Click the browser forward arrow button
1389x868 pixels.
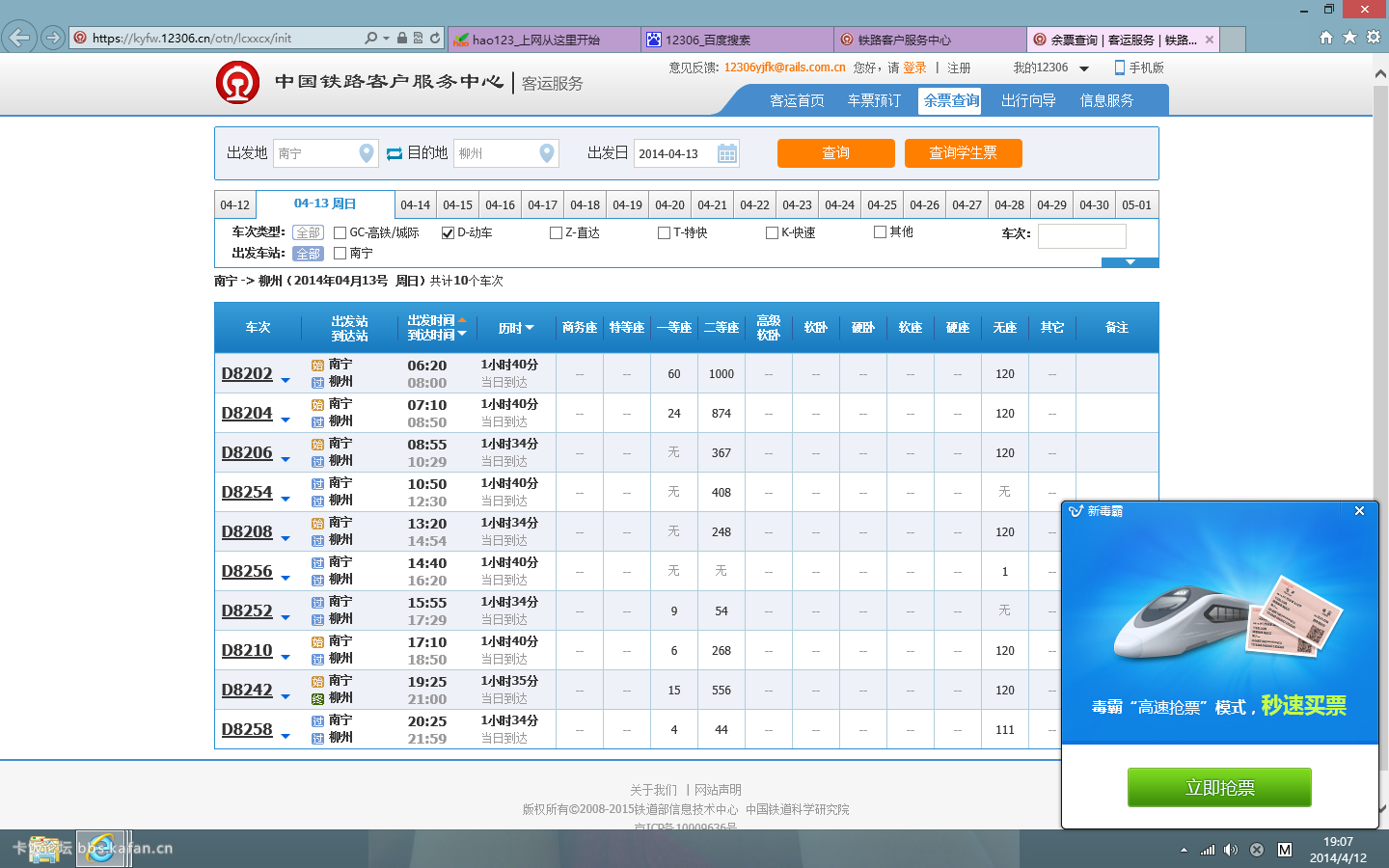pos(52,39)
